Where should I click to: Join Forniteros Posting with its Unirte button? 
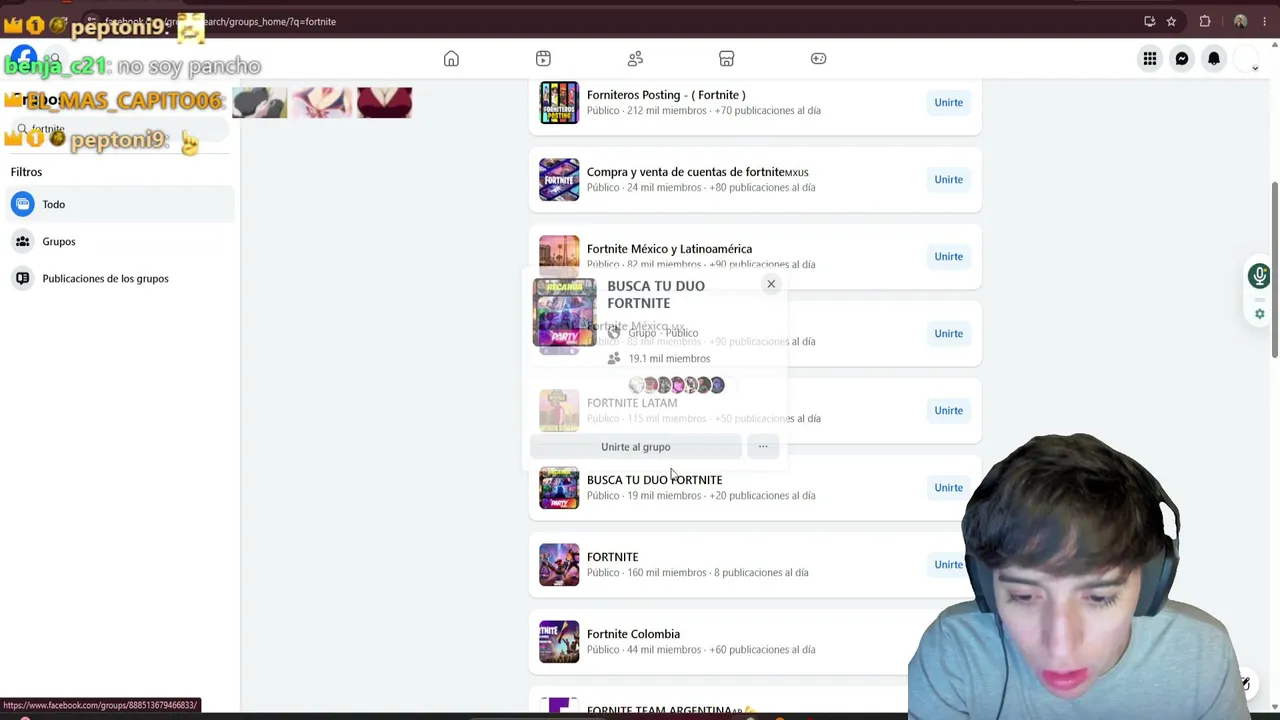pyautogui.click(x=949, y=102)
